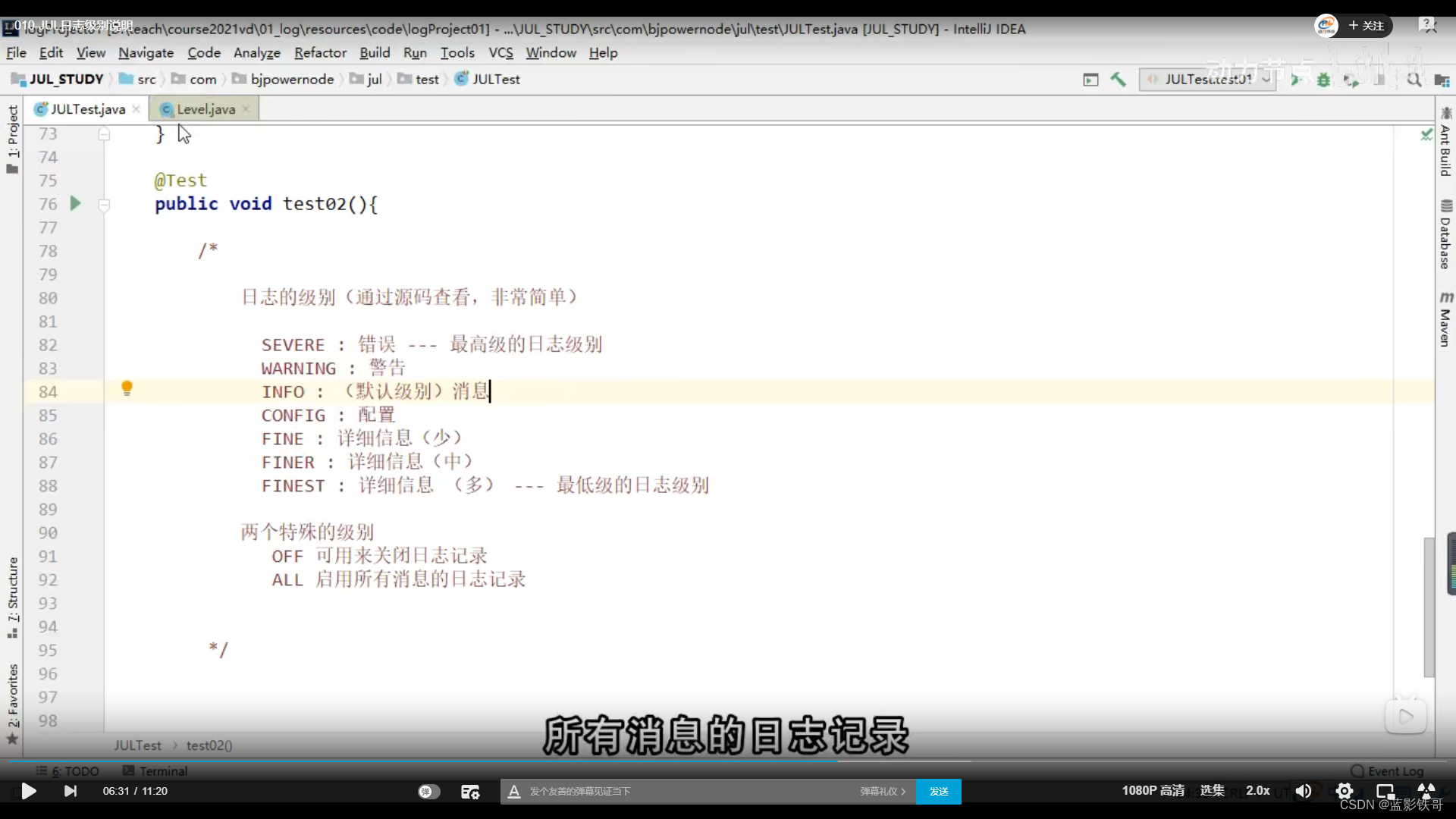This screenshot has height=819, width=1456.
Task: Open danmaku display settings icon
Action: pos(470,792)
